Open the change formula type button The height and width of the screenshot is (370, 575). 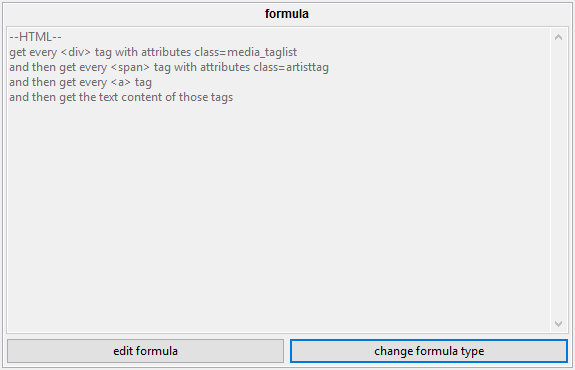click(x=429, y=351)
